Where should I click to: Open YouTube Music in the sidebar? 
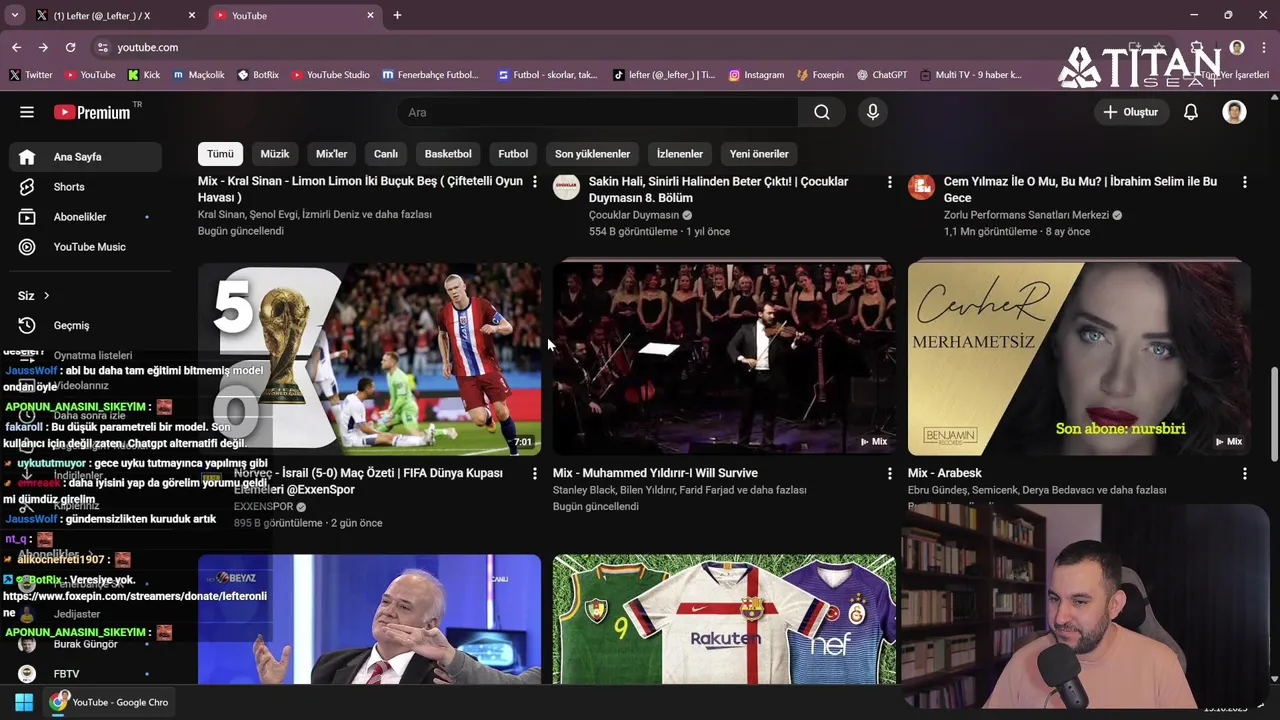click(86, 247)
